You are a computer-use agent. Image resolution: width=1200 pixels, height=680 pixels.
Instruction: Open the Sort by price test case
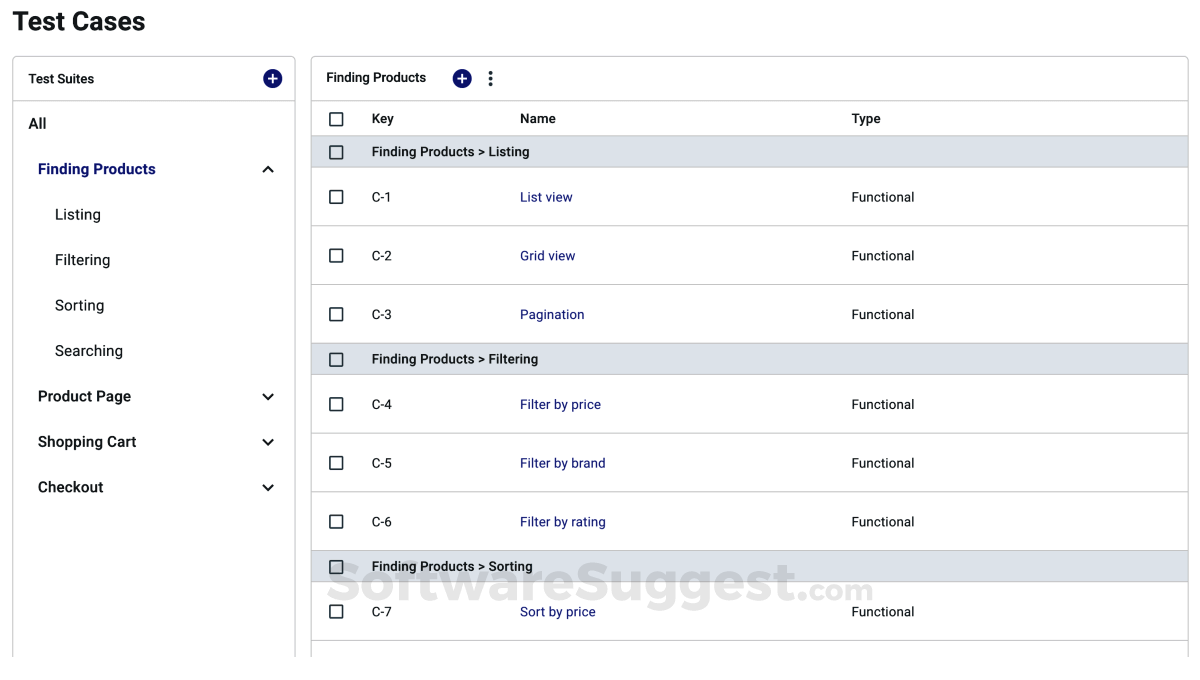click(x=557, y=611)
